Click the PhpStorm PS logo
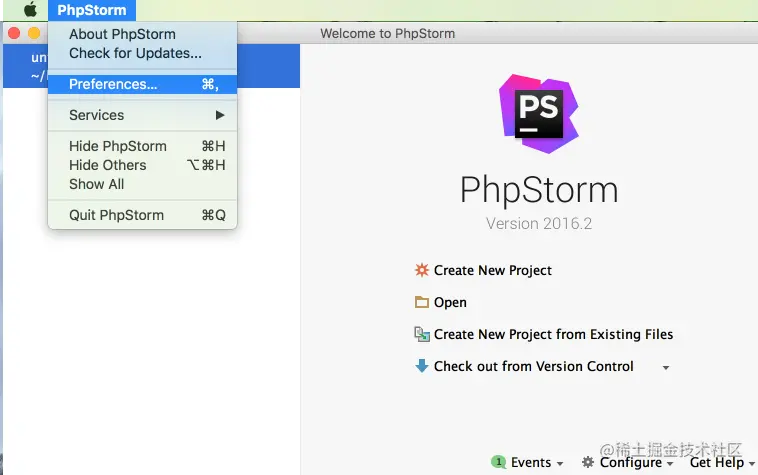Viewport: 758px width, 475px height. [539, 114]
